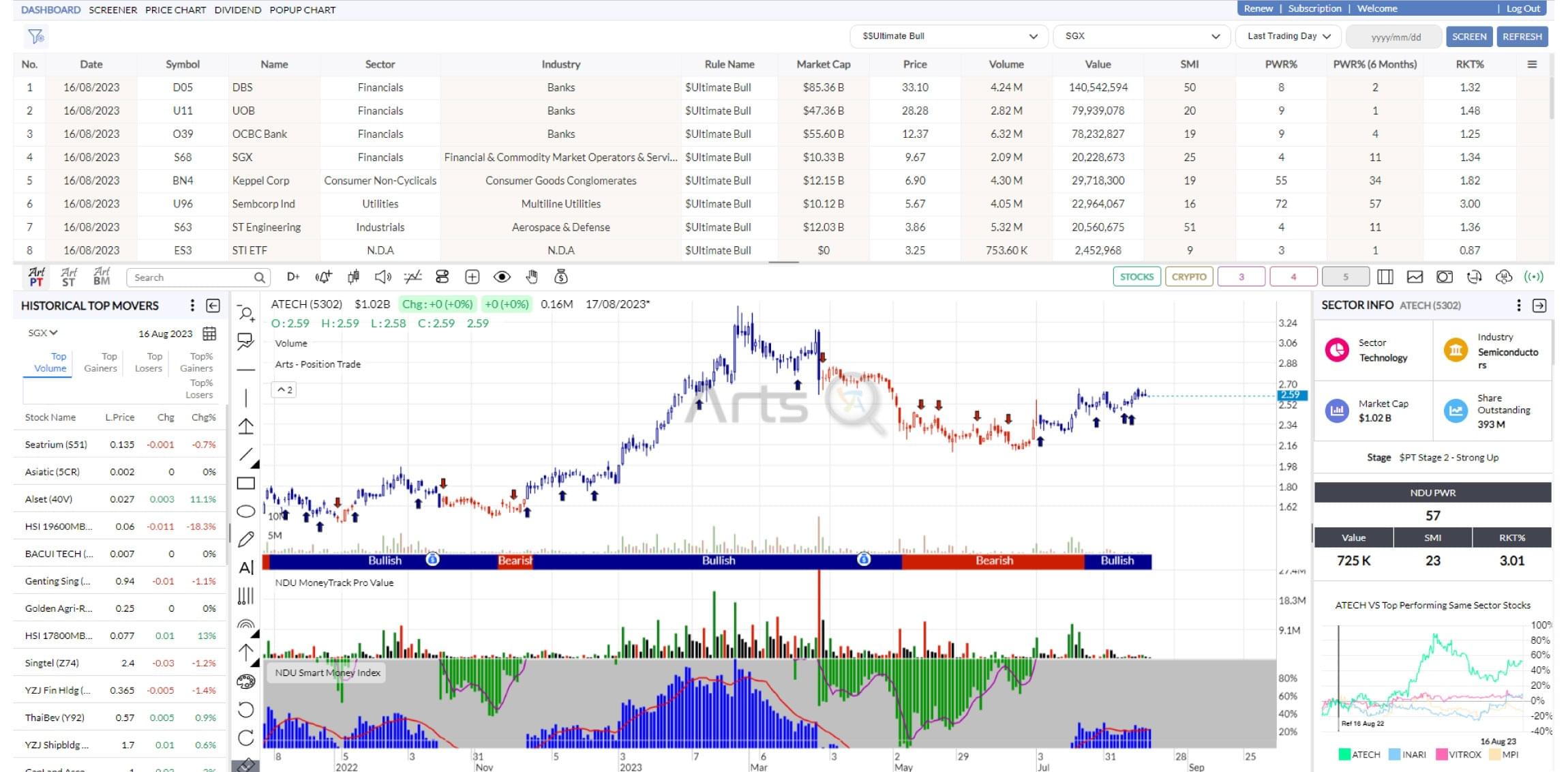Click the SCREEN button

pyautogui.click(x=1469, y=36)
